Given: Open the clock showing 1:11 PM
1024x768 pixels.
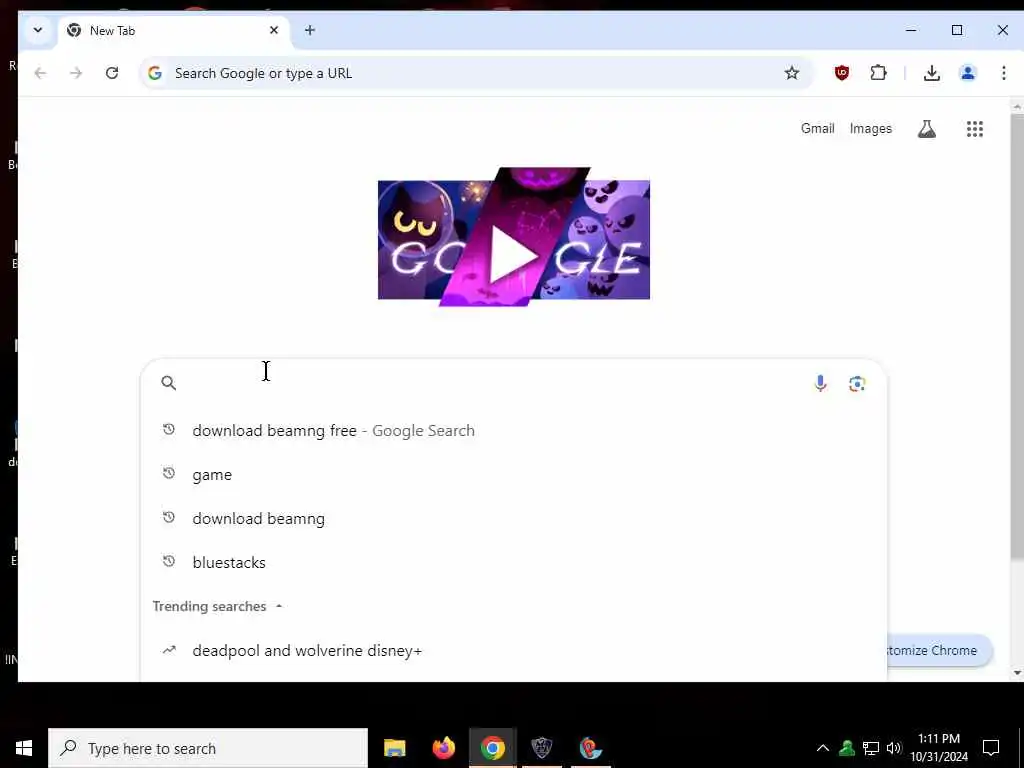Looking at the screenshot, I should click(x=939, y=748).
